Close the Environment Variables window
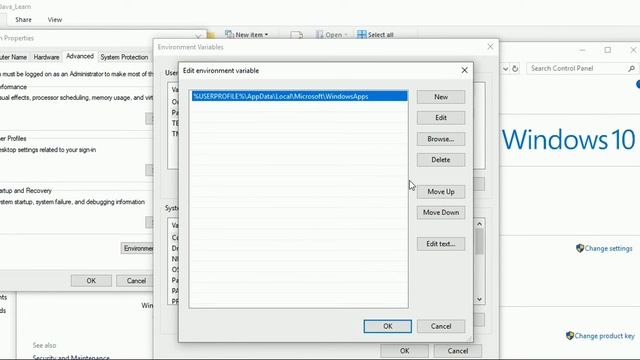Image resolution: width=640 pixels, height=360 pixels. (490, 47)
